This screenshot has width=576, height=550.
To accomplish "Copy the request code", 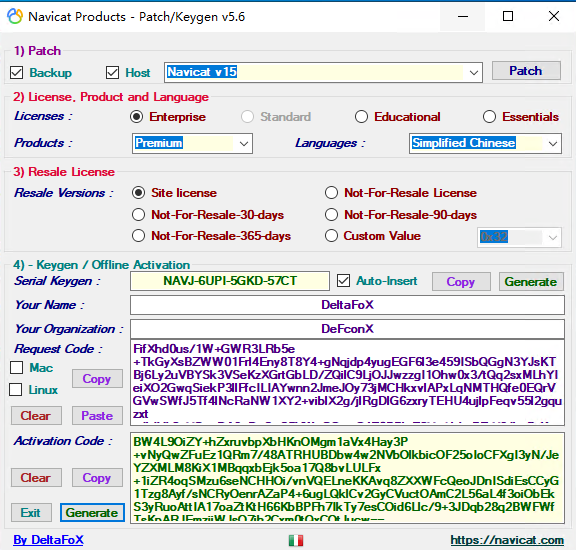I will pos(97,379).
